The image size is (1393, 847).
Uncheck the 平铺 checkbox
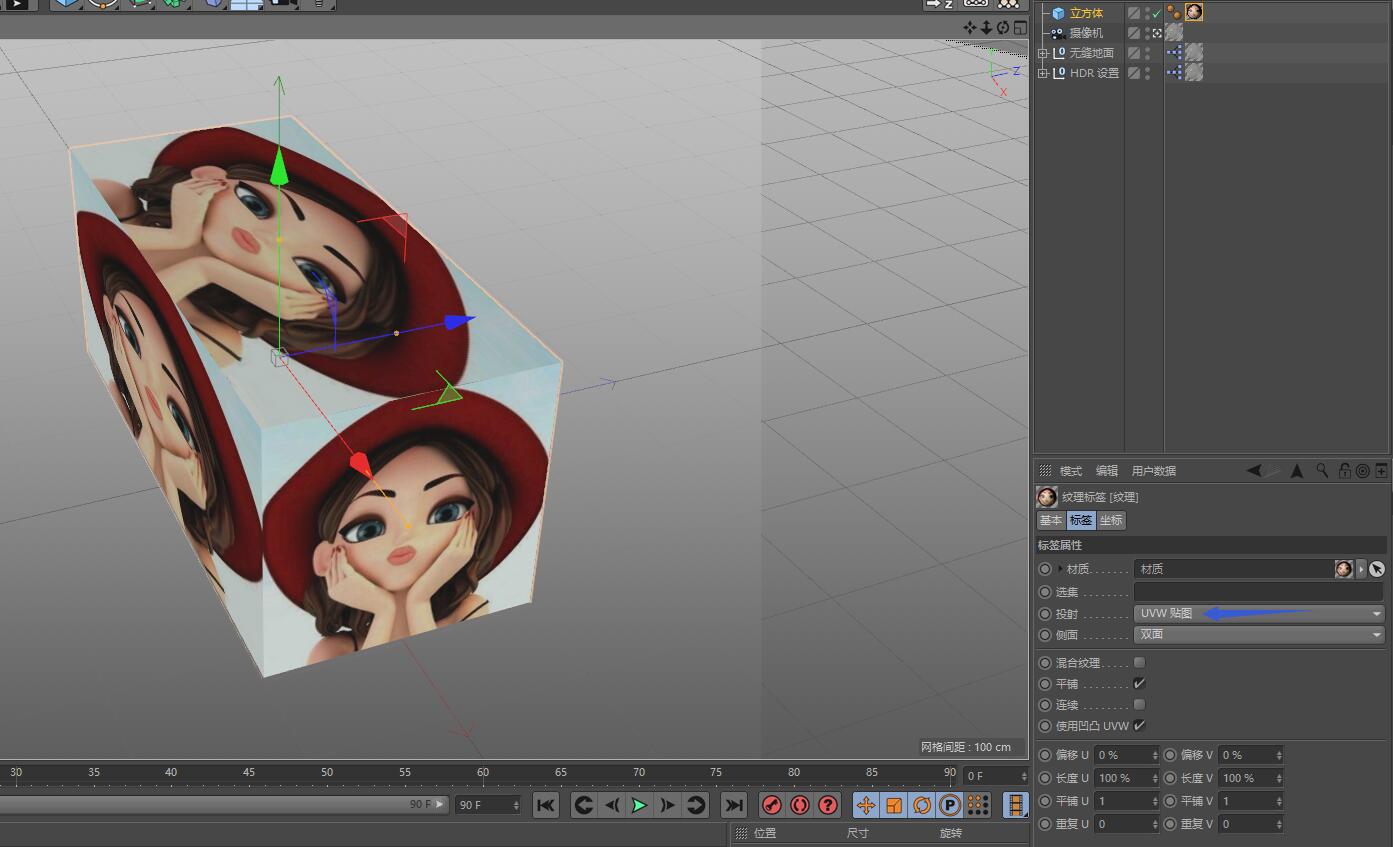(x=1139, y=683)
